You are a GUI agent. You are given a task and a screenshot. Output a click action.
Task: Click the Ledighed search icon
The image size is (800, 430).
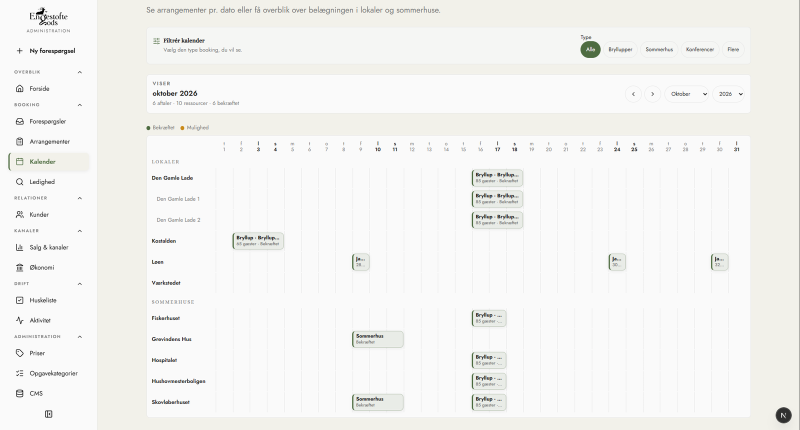click(19, 182)
